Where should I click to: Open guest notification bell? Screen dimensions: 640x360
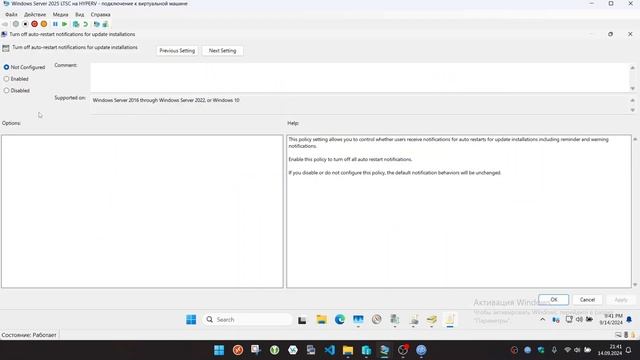629,320
